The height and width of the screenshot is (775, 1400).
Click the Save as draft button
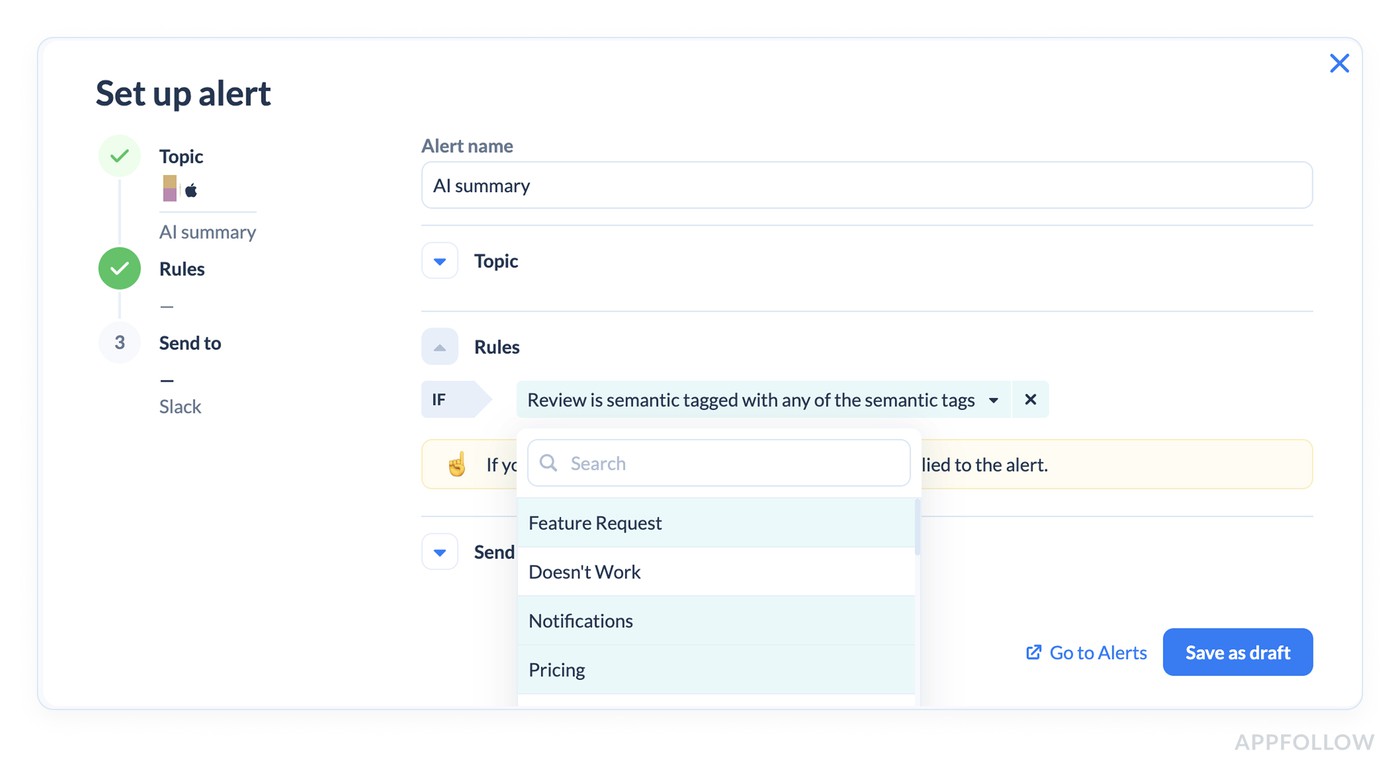coord(1238,652)
